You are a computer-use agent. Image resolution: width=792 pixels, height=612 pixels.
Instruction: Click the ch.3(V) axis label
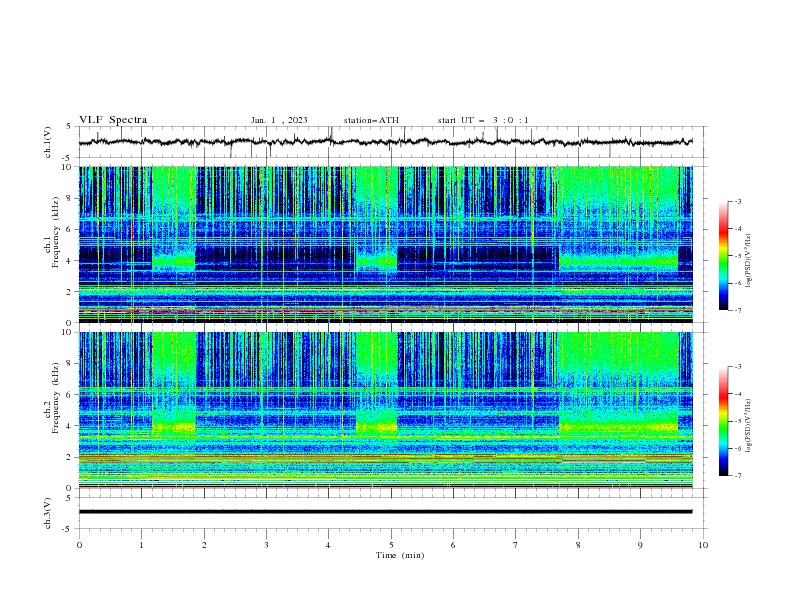(48, 513)
